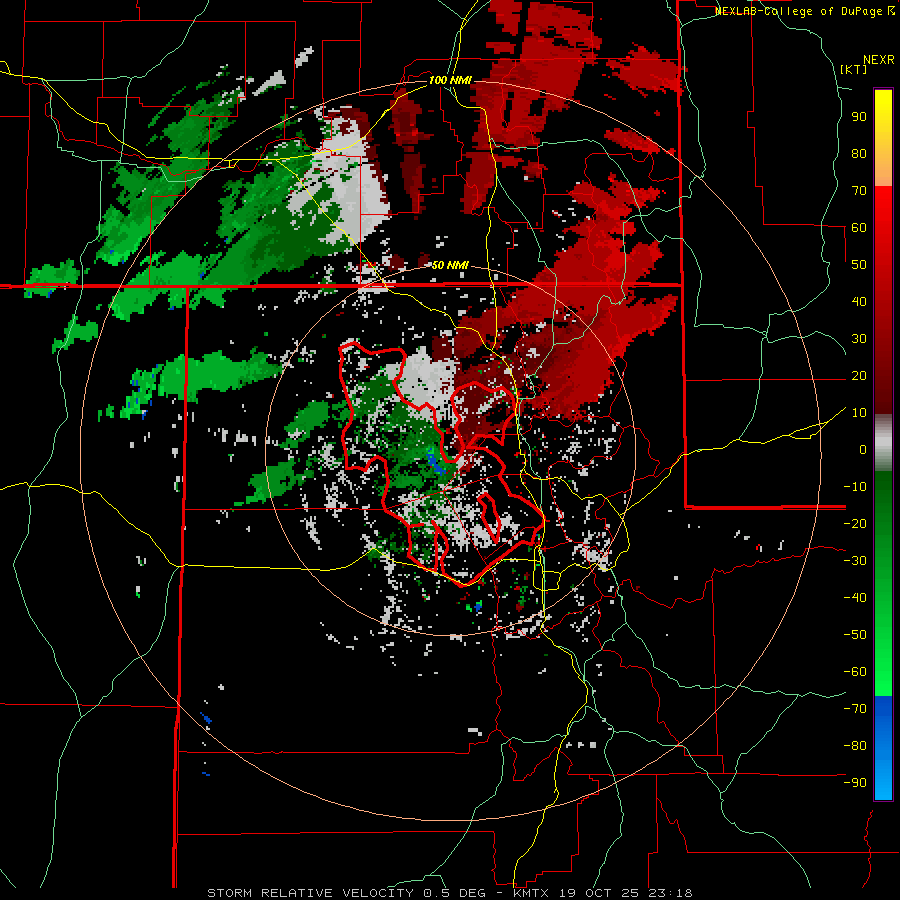Click the -80 value on the velocity scale

coord(855,746)
